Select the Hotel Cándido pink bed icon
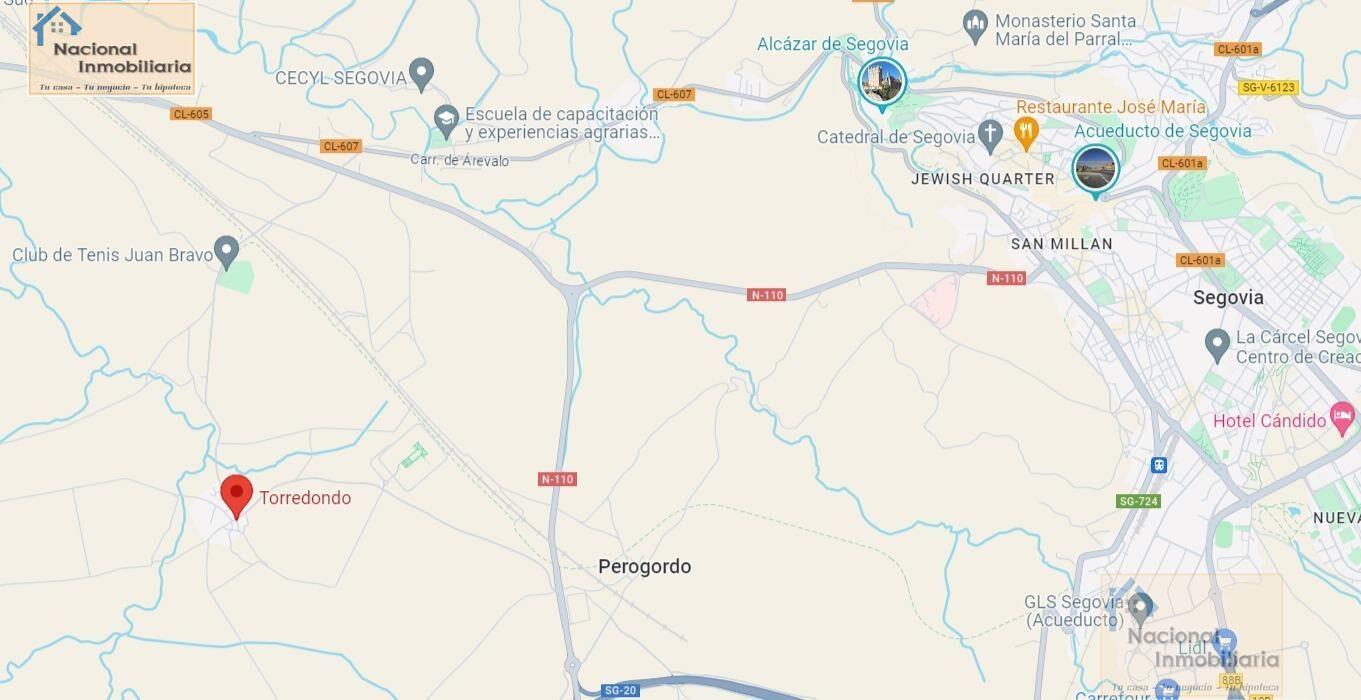1361x700 pixels. click(1342, 417)
